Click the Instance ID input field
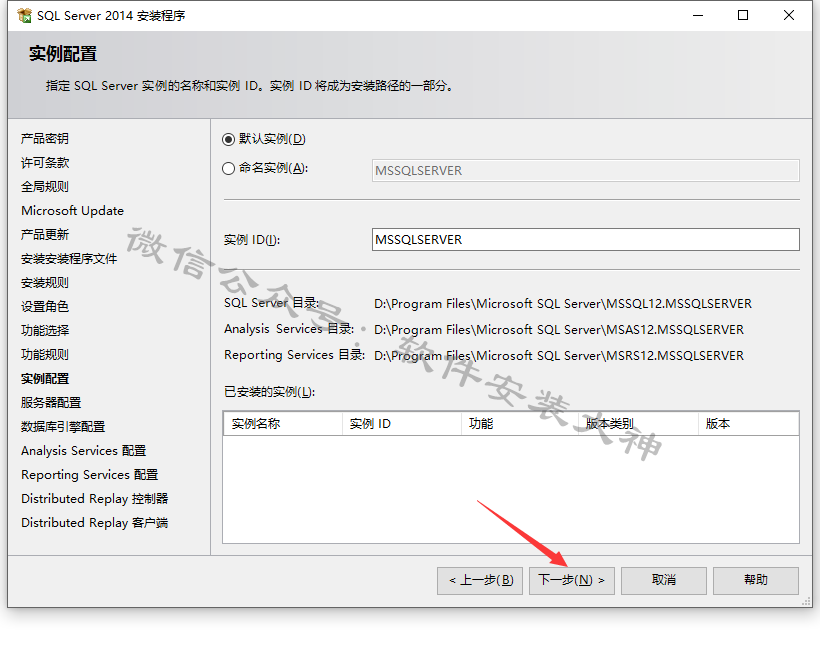This screenshot has width=820, height=652. point(586,239)
